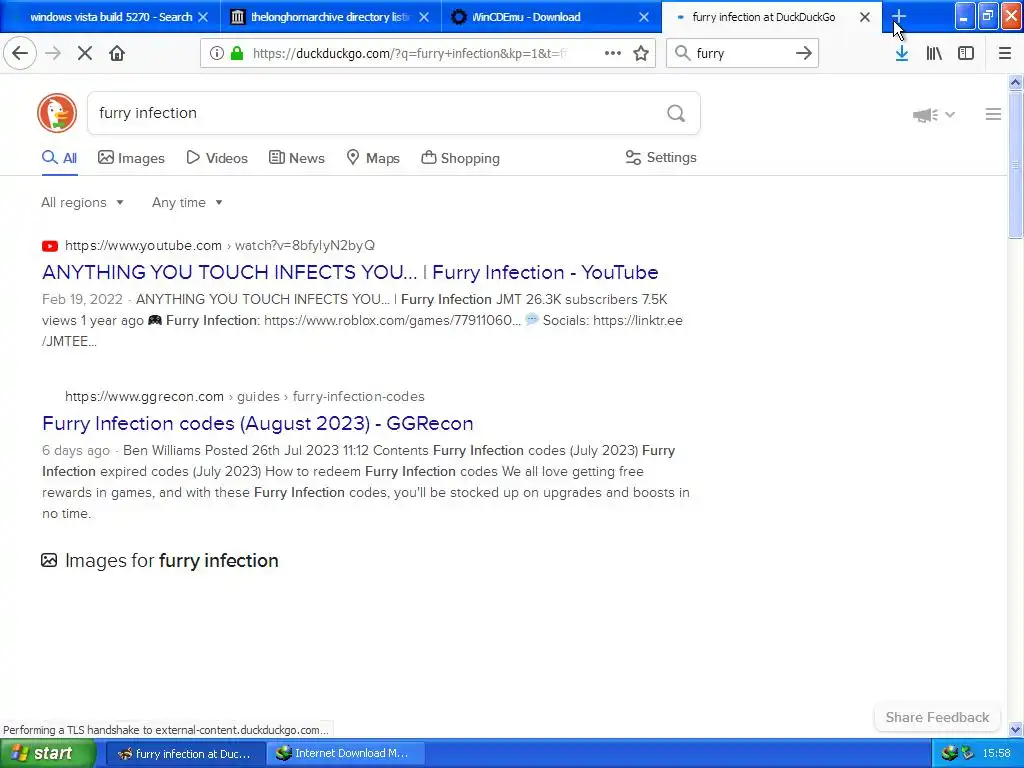
Task: Select the Videos search tab
Action: point(217,158)
